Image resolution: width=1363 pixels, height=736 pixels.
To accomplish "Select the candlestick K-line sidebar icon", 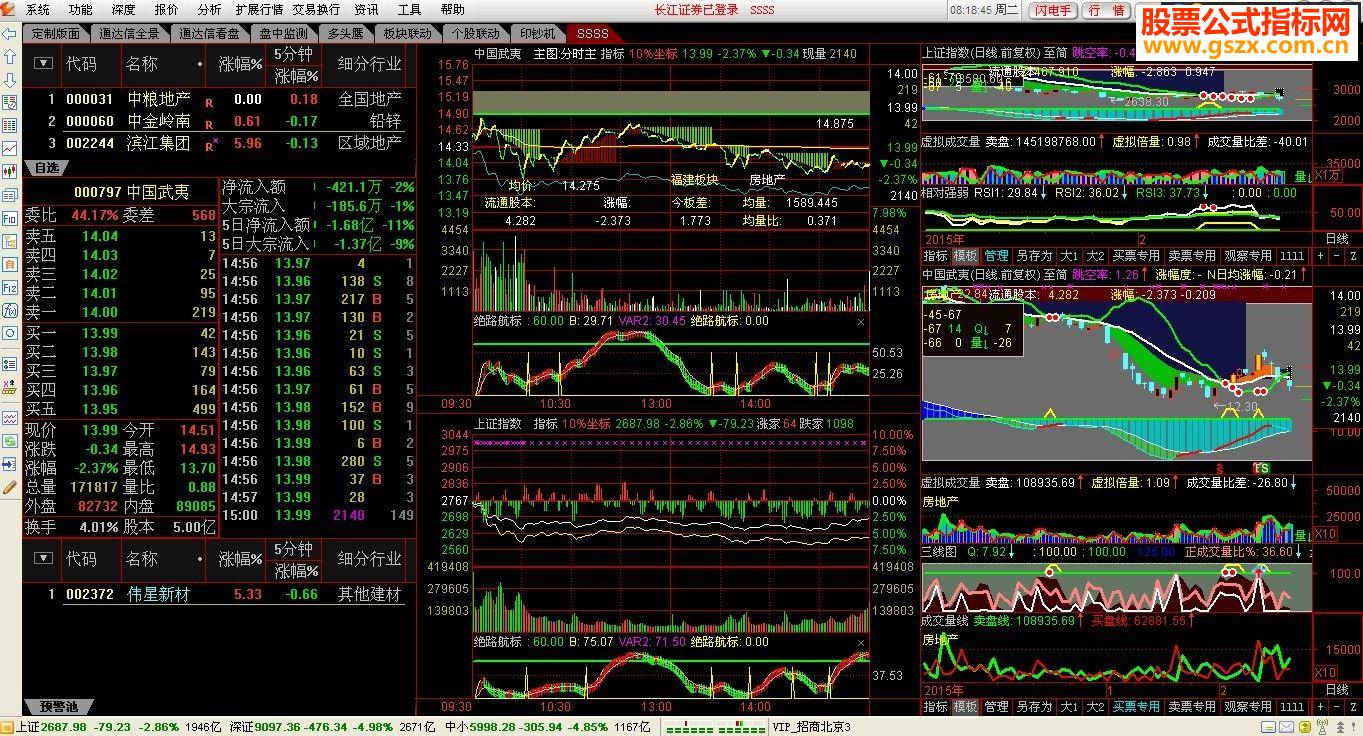I will coord(11,171).
